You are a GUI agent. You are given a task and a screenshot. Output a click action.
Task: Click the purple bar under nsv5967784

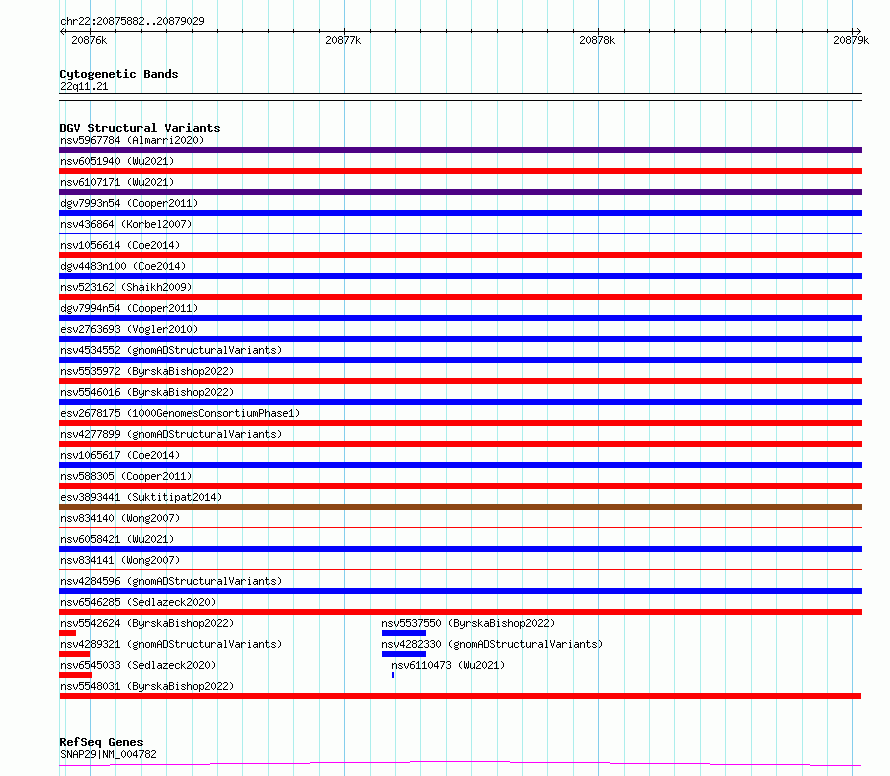460,150
